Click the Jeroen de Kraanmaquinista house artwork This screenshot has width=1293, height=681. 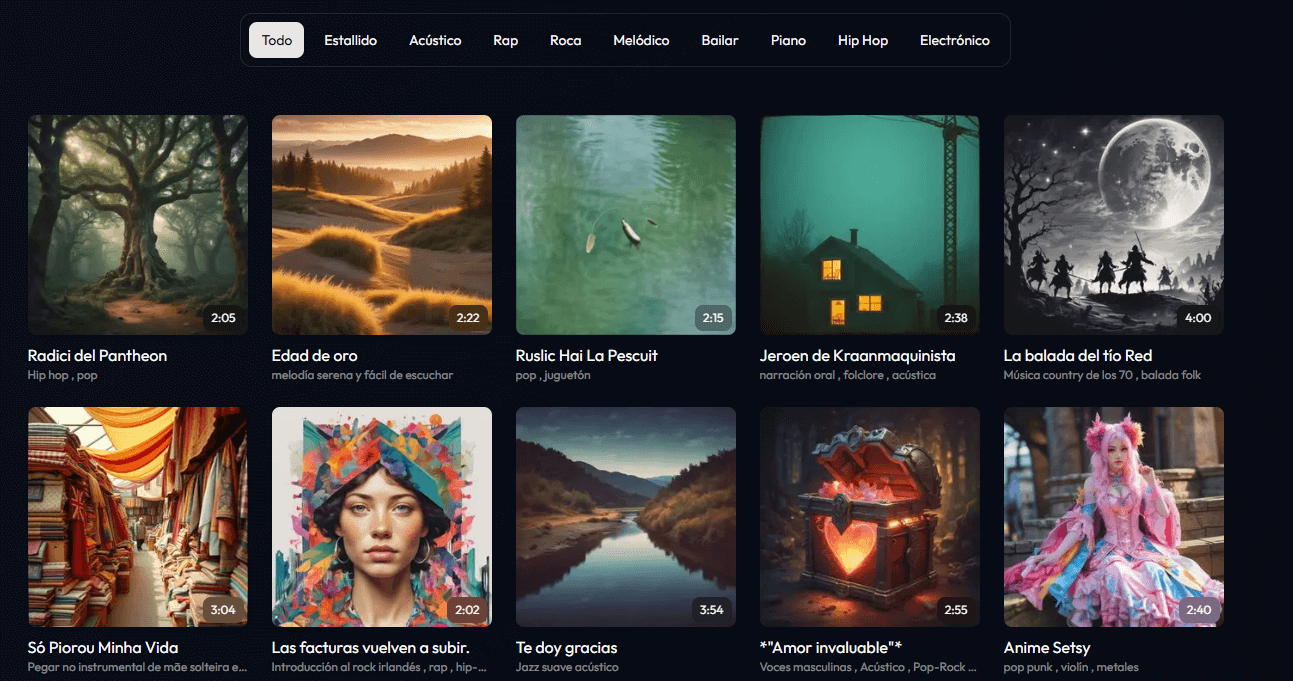coord(870,225)
